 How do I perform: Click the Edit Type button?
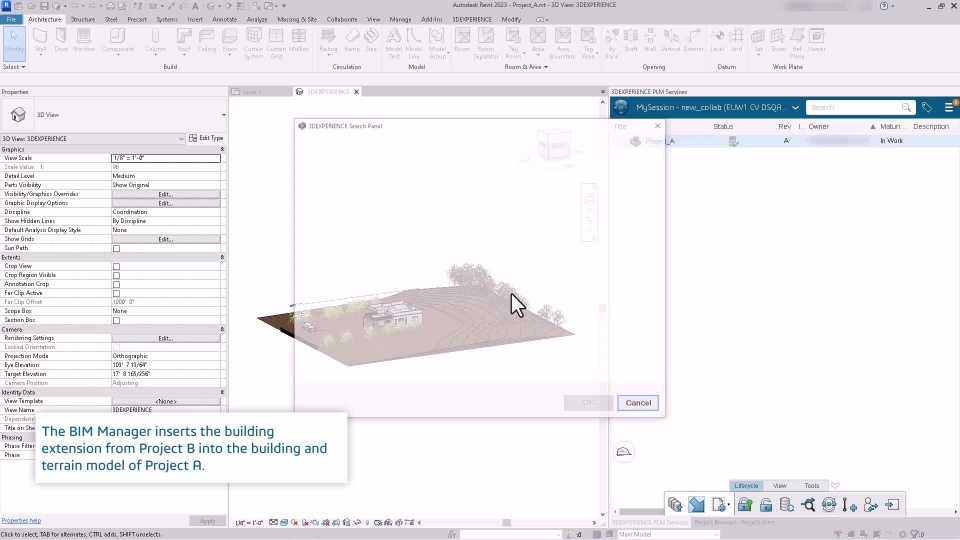(x=206, y=138)
